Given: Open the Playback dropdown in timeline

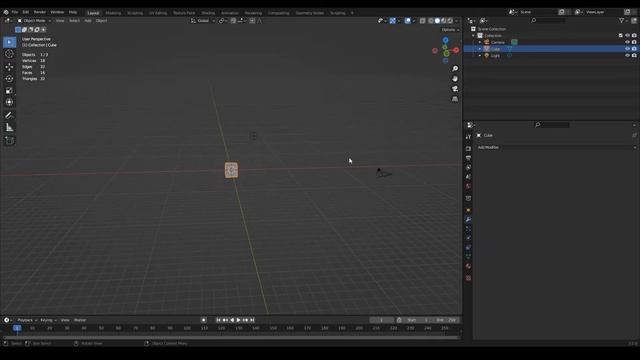Looking at the screenshot, I should (27, 320).
